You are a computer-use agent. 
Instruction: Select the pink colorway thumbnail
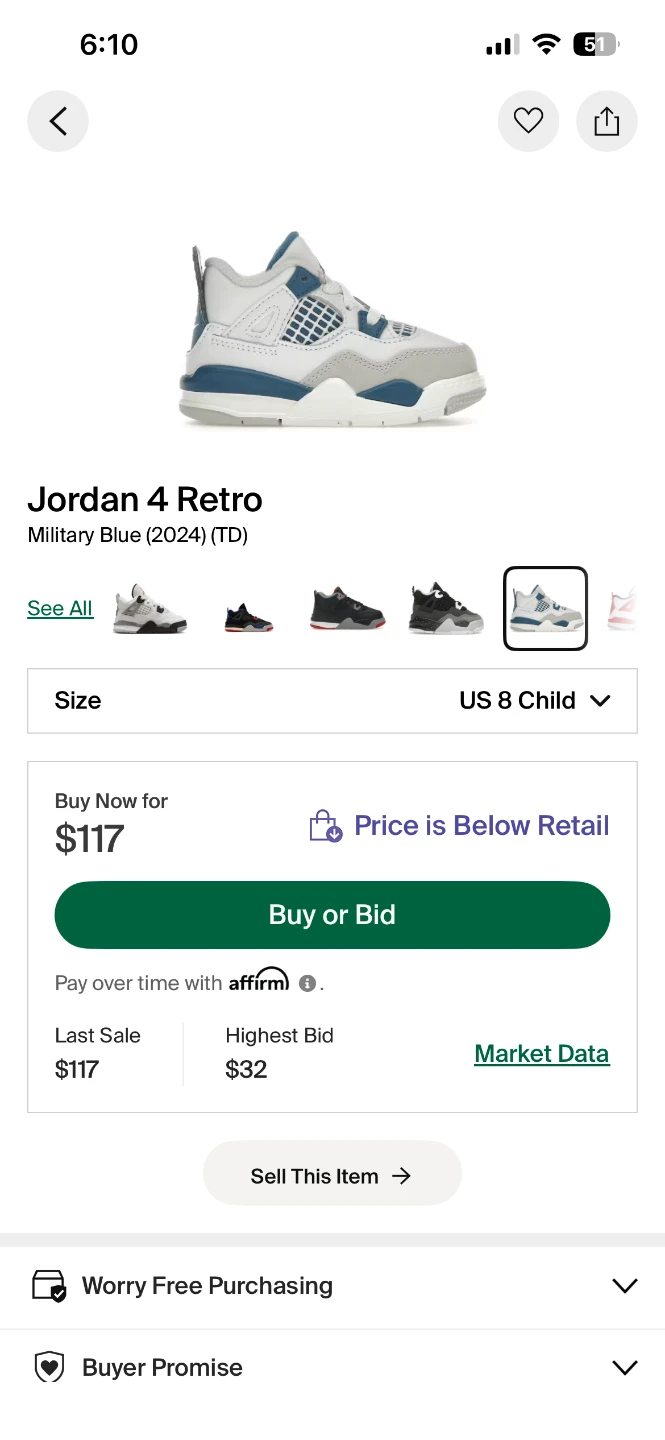pyautogui.click(x=622, y=609)
